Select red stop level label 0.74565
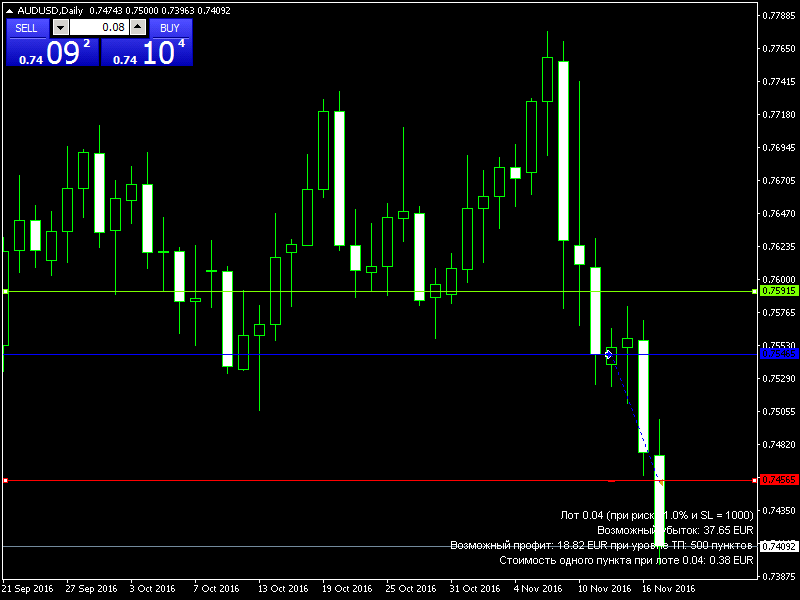This screenshot has height=600, width=800. tap(778, 480)
